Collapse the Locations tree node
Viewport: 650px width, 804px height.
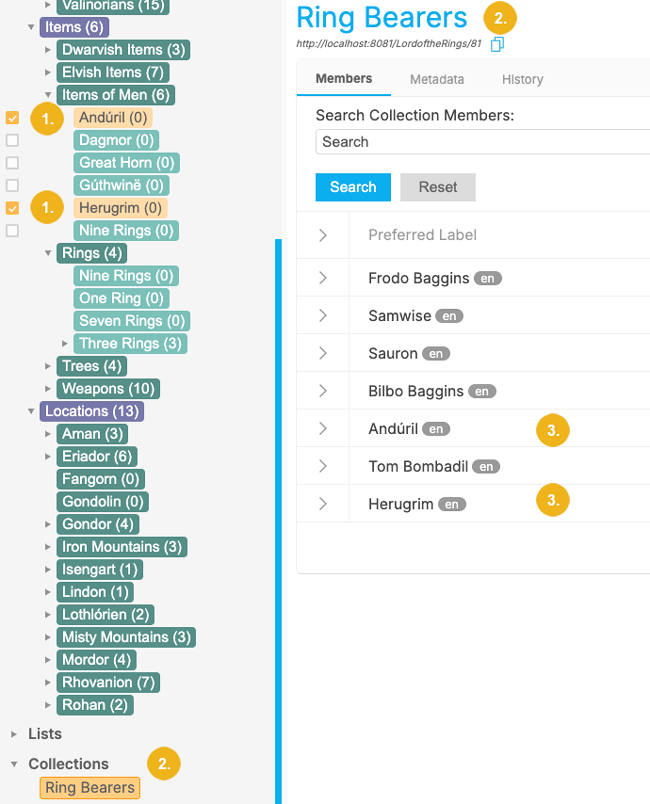pos(30,411)
